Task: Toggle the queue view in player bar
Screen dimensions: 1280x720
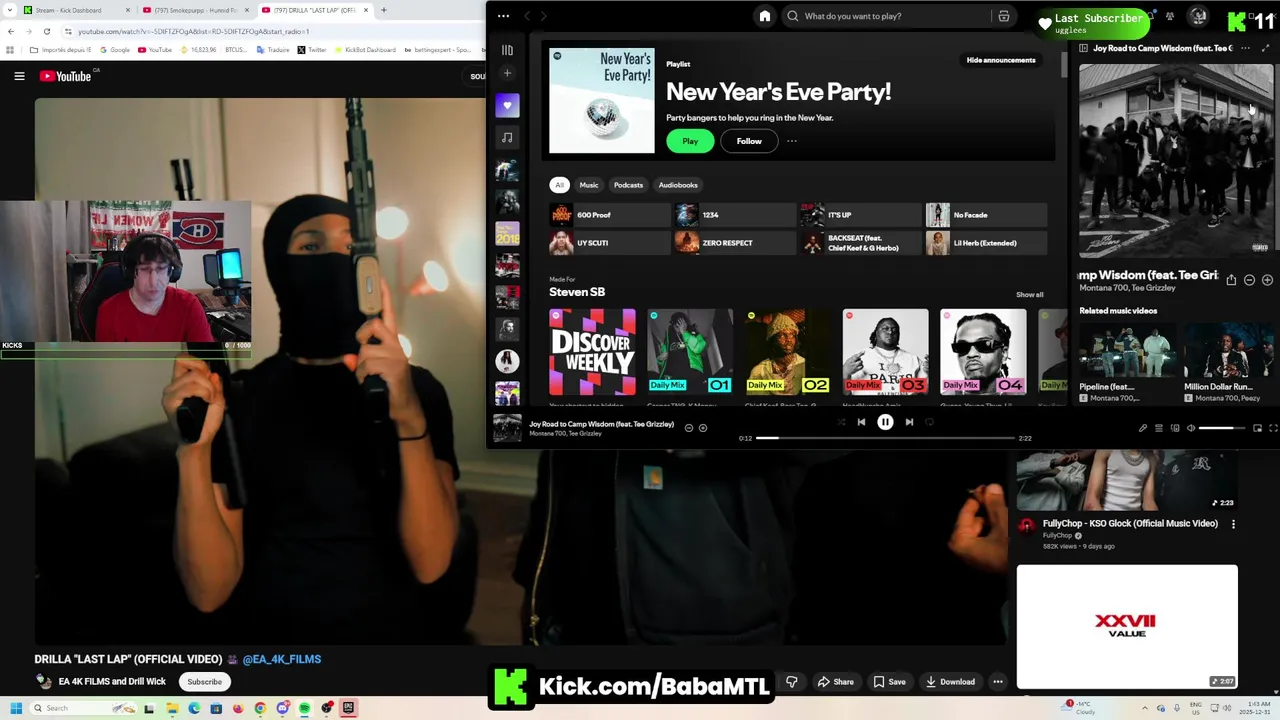Action: 1159,428
